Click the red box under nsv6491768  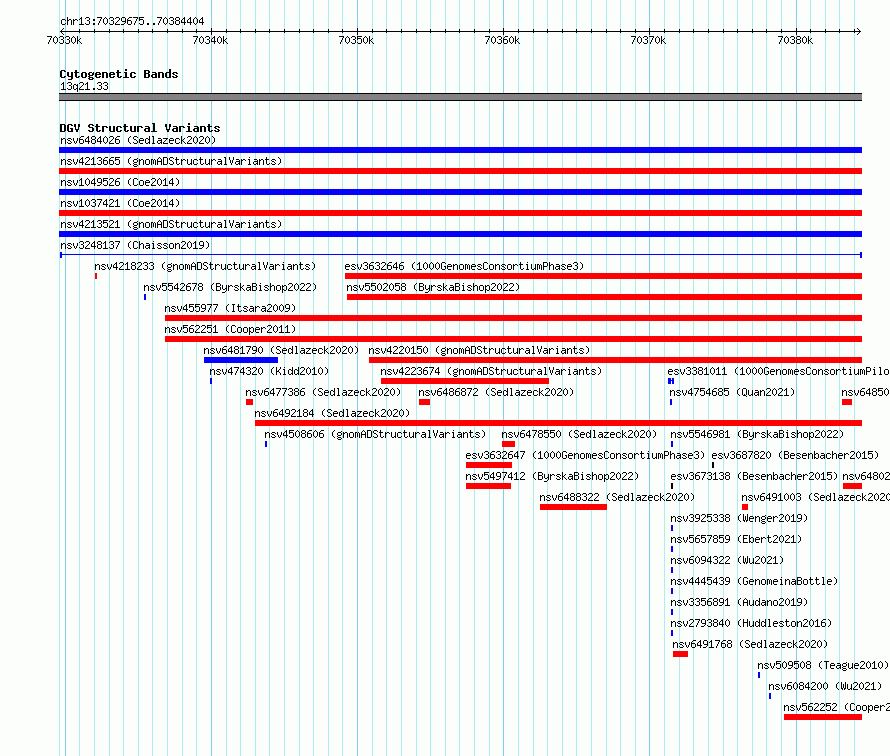(x=680, y=654)
